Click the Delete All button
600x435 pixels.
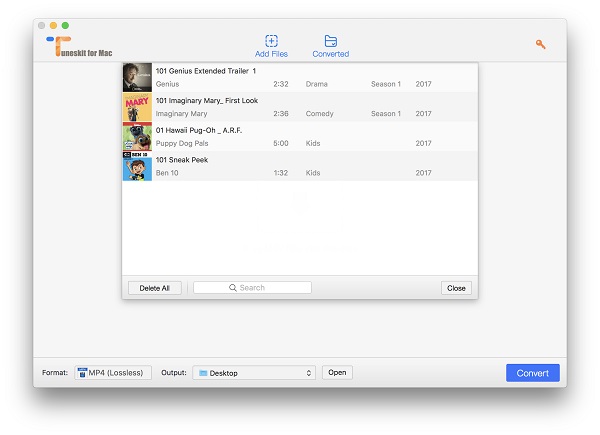[x=155, y=288]
